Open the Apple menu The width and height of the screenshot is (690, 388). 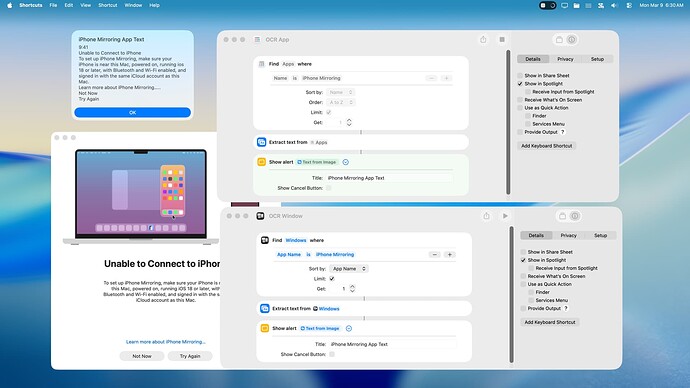pos(10,5)
